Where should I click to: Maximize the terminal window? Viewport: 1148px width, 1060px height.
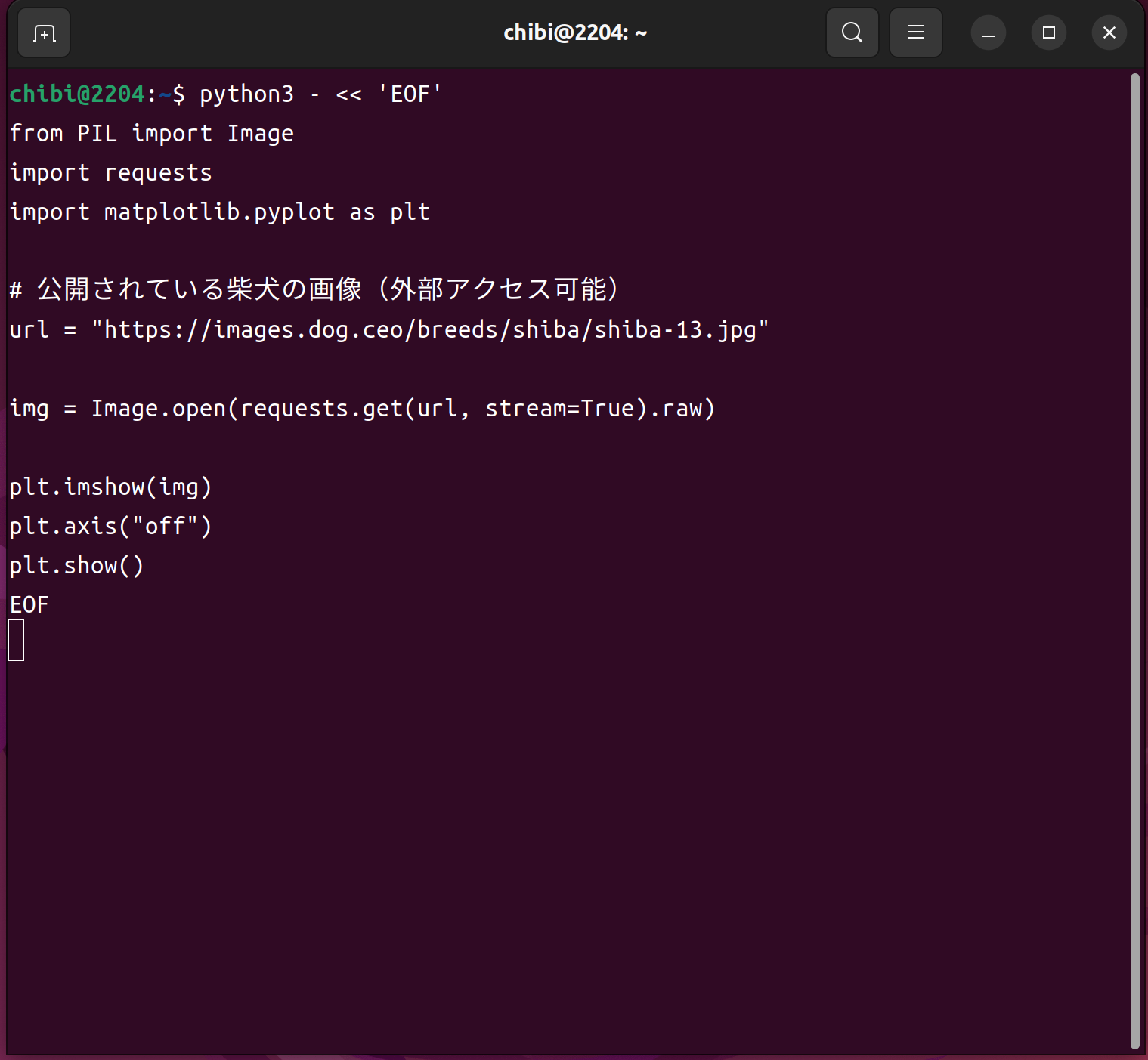tap(1048, 33)
